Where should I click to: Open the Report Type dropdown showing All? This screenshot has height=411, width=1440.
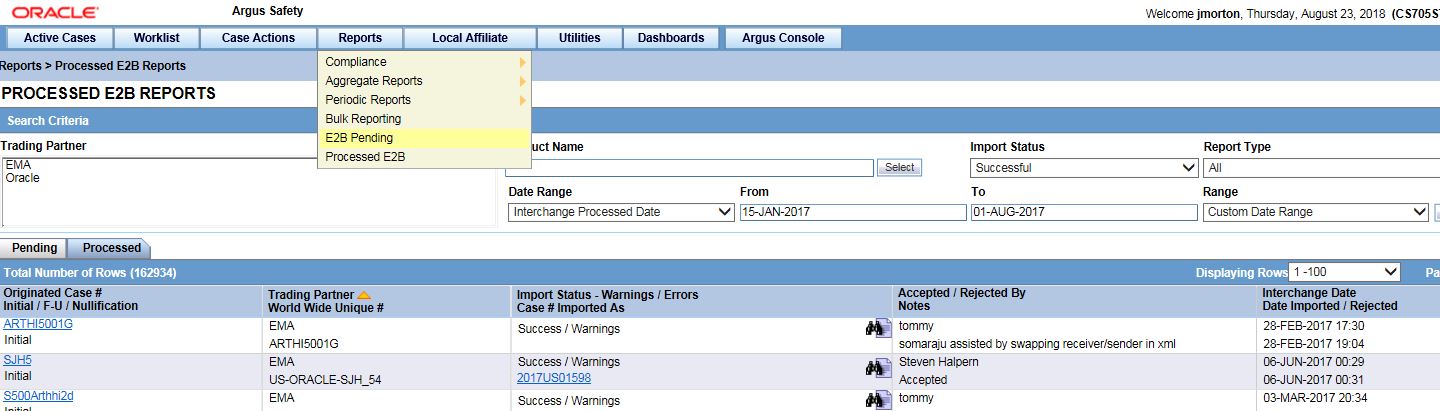[x=1321, y=168]
